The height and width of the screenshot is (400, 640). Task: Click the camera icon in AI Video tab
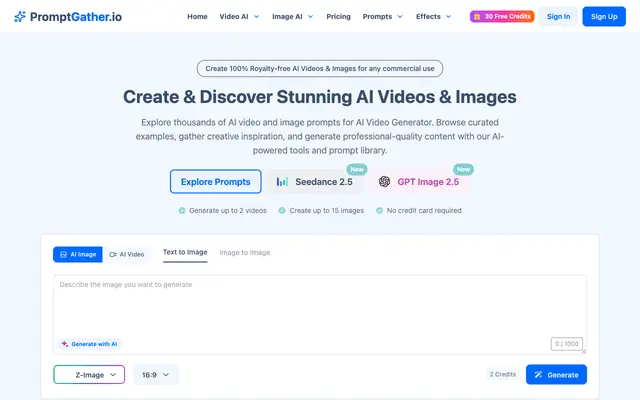coord(113,254)
